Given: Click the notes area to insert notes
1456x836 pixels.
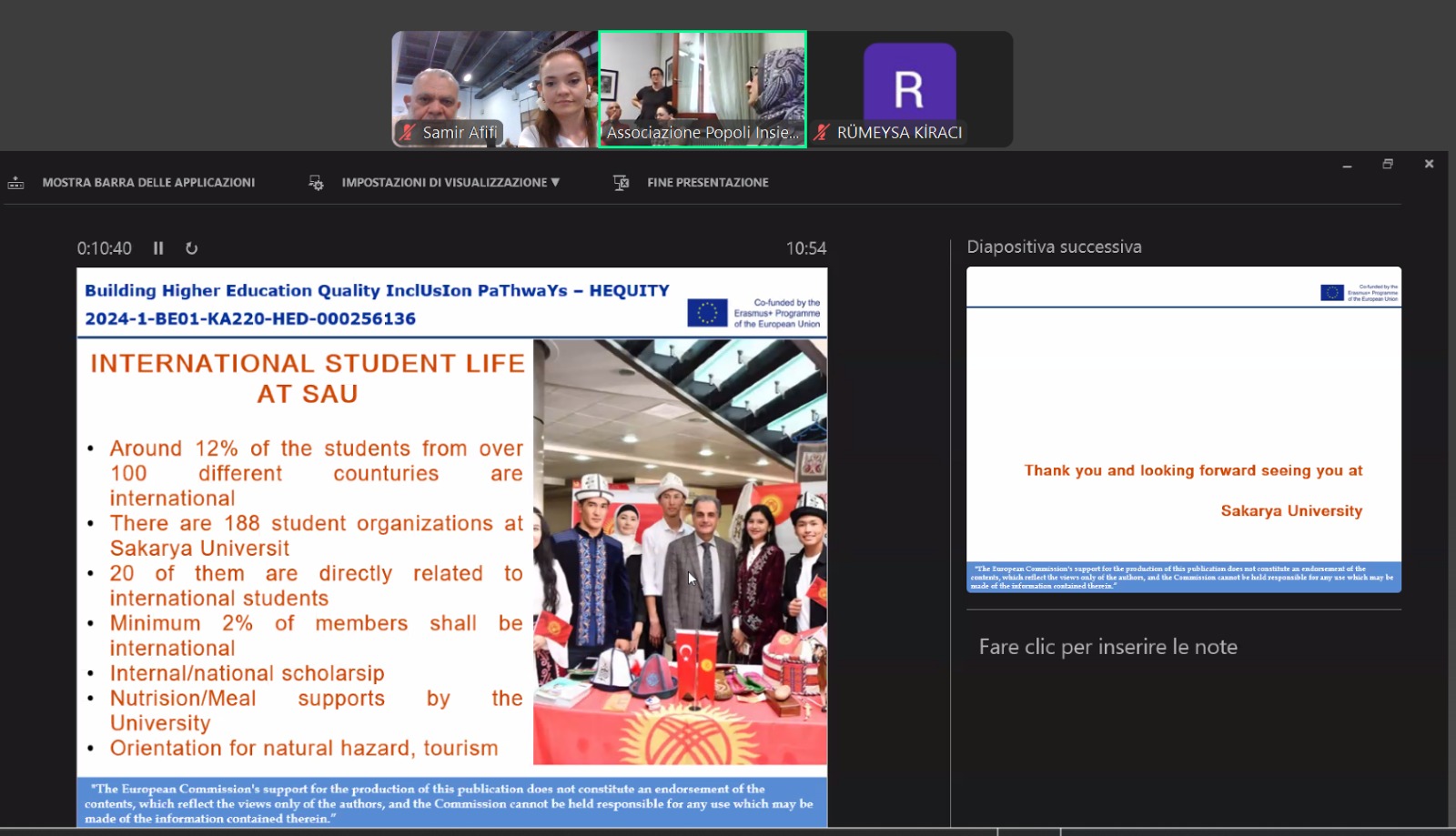Looking at the screenshot, I should point(1107,647).
